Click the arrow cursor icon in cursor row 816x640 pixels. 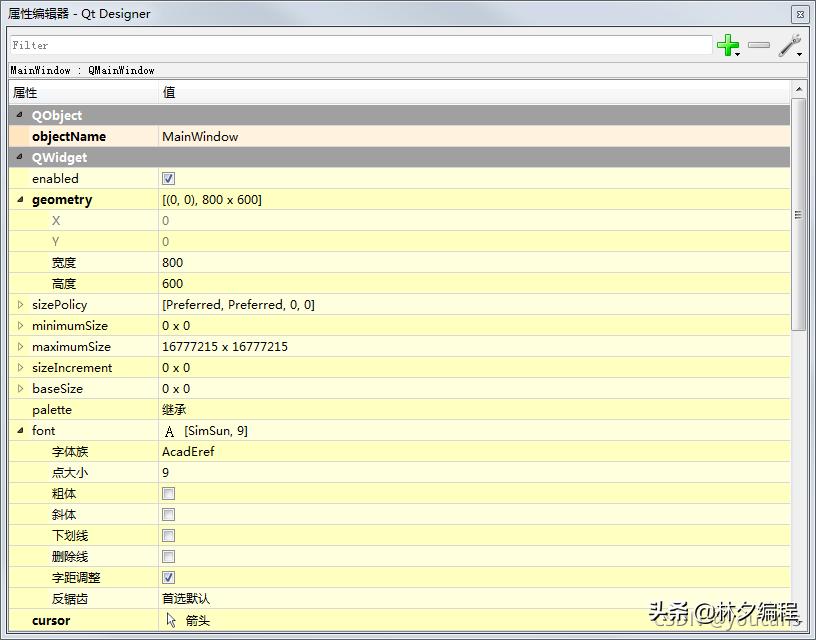(170, 620)
